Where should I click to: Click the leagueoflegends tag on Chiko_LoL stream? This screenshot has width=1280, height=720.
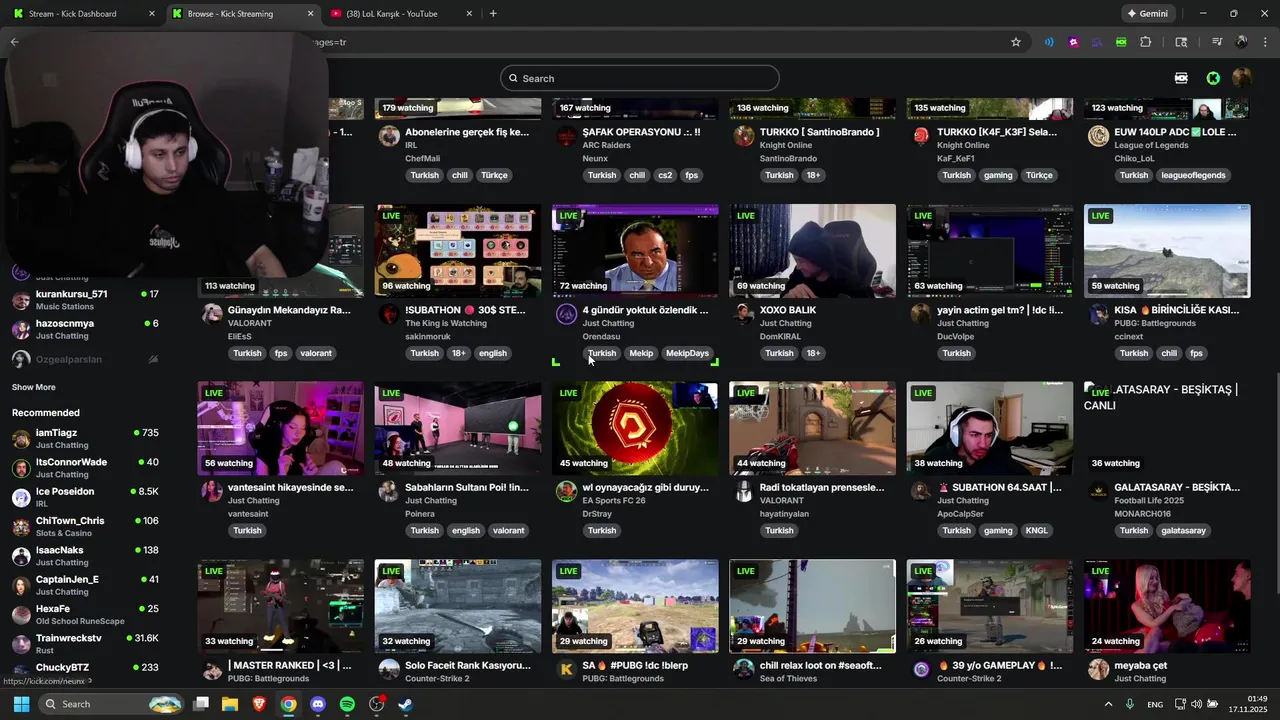1193,175
